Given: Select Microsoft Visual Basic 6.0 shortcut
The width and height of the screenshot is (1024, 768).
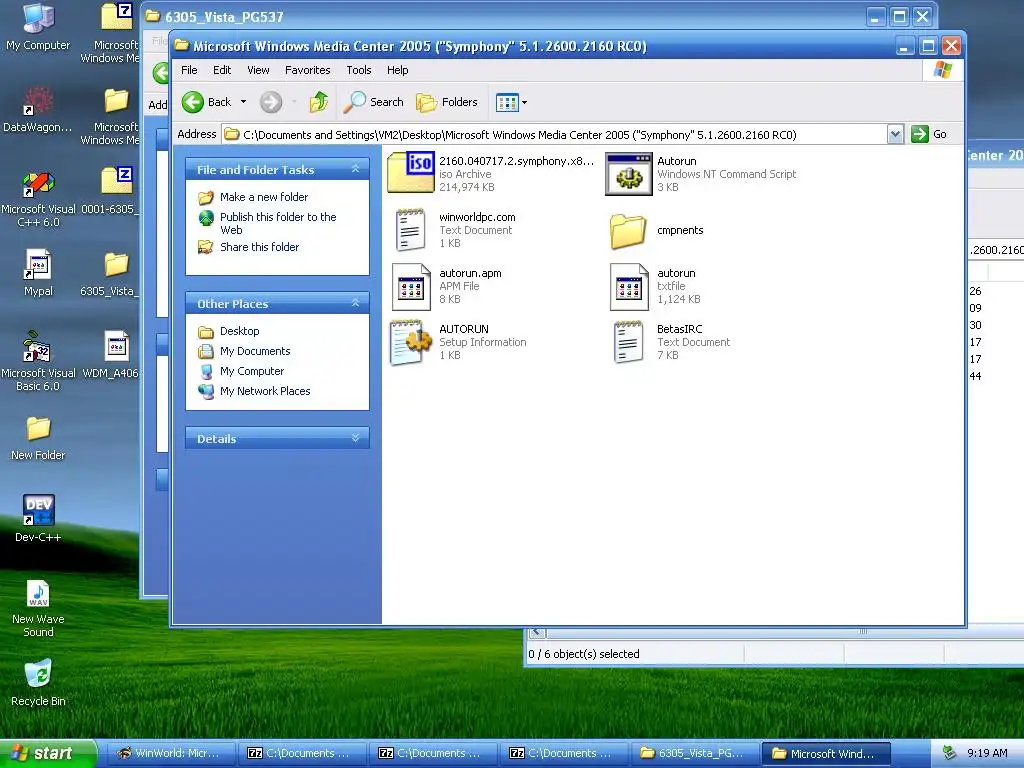Looking at the screenshot, I should pyautogui.click(x=38, y=362).
